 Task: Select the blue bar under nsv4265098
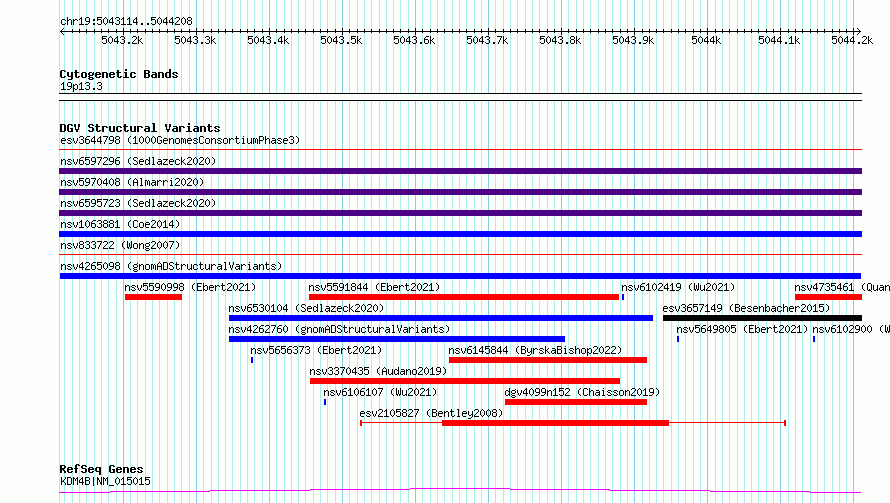click(460, 276)
